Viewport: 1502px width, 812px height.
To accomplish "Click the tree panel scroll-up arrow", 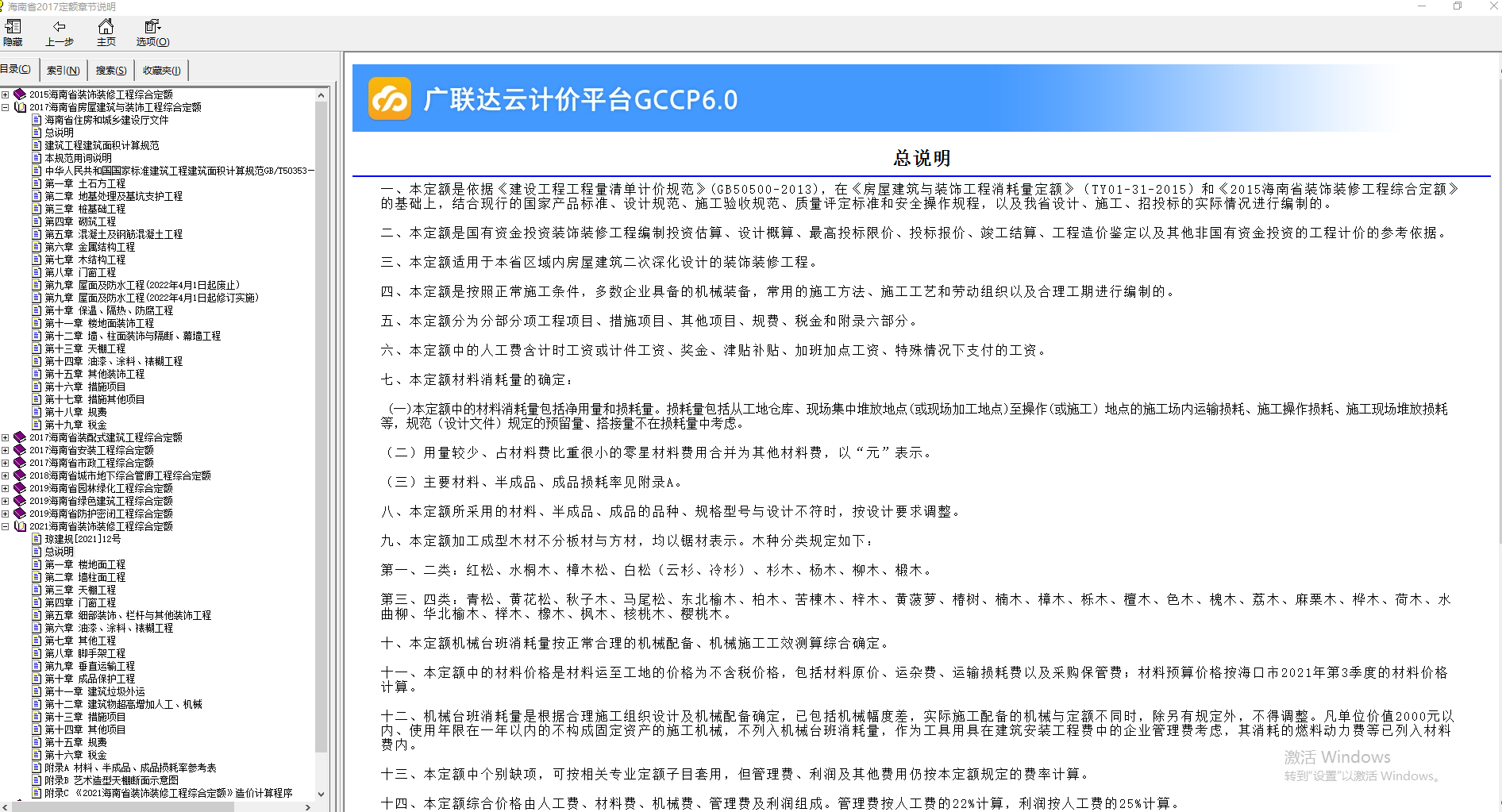I will [321, 95].
